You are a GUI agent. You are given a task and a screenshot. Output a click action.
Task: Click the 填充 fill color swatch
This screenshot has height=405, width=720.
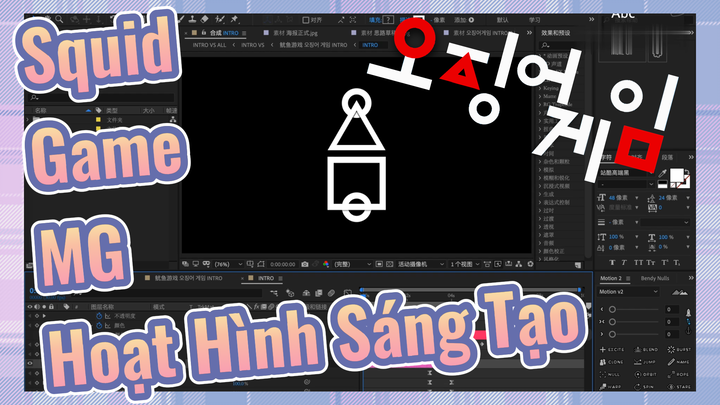(388, 20)
